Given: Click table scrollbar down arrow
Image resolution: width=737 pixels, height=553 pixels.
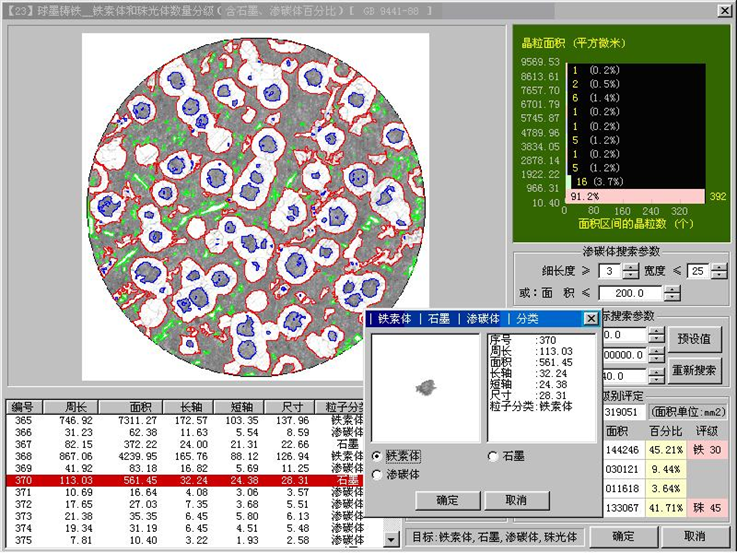Looking at the screenshot, I should point(390,541).
